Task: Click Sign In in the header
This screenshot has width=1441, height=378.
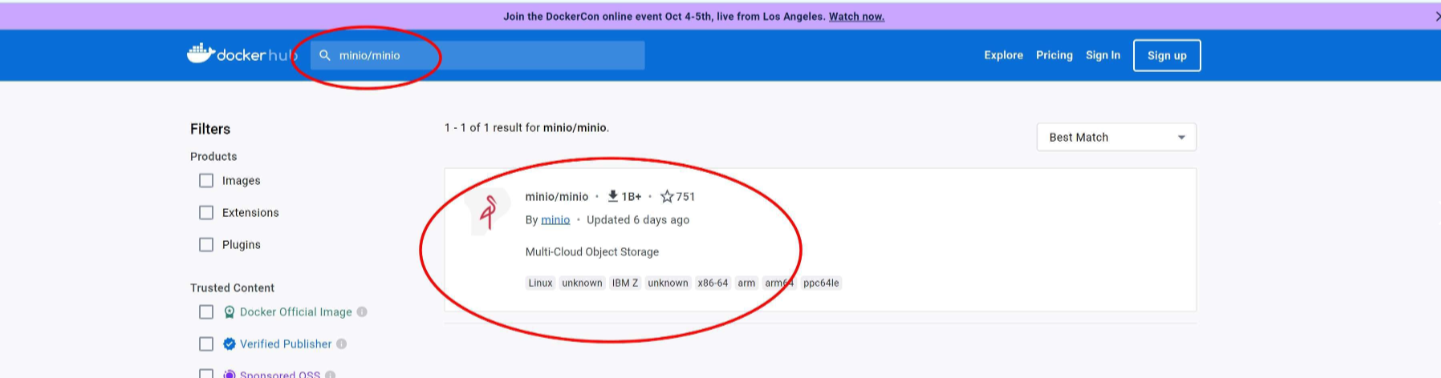Action: pos(1103,55)
